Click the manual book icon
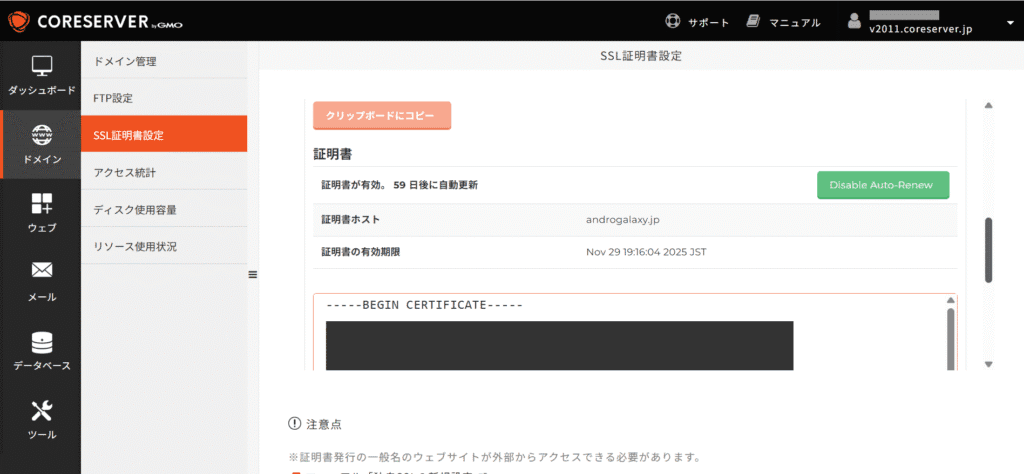1024x474 pixels. (754, 22)
